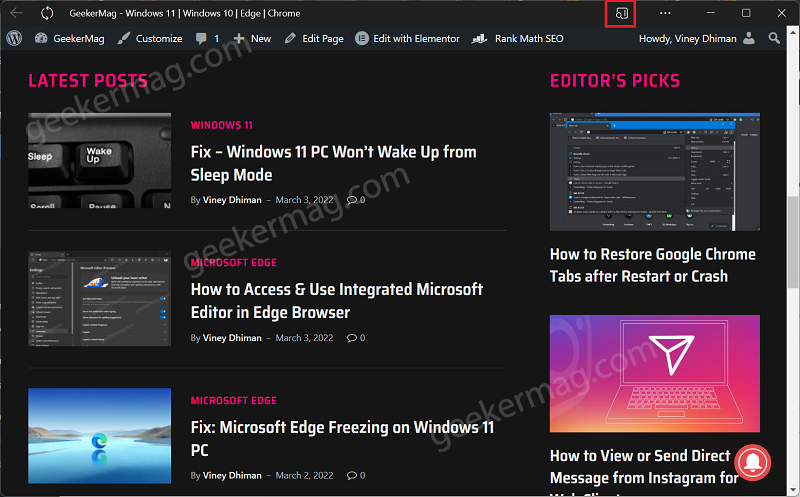The width and height of the screenshot is (800, 497).
Task: Choose Edit with Elementor
Action: pyautogui.click(x=416, y=39)
